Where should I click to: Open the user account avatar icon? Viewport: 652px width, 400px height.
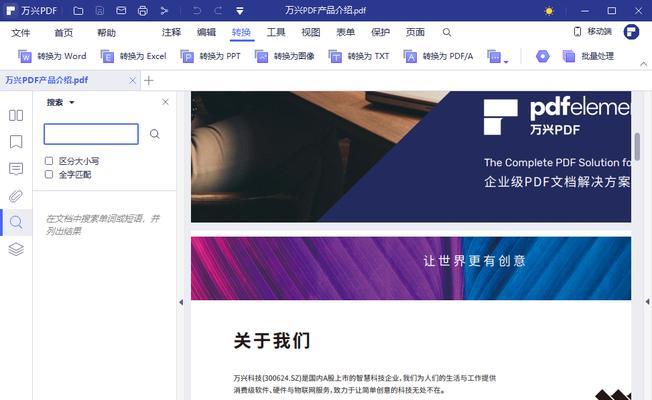pos(631,32)
